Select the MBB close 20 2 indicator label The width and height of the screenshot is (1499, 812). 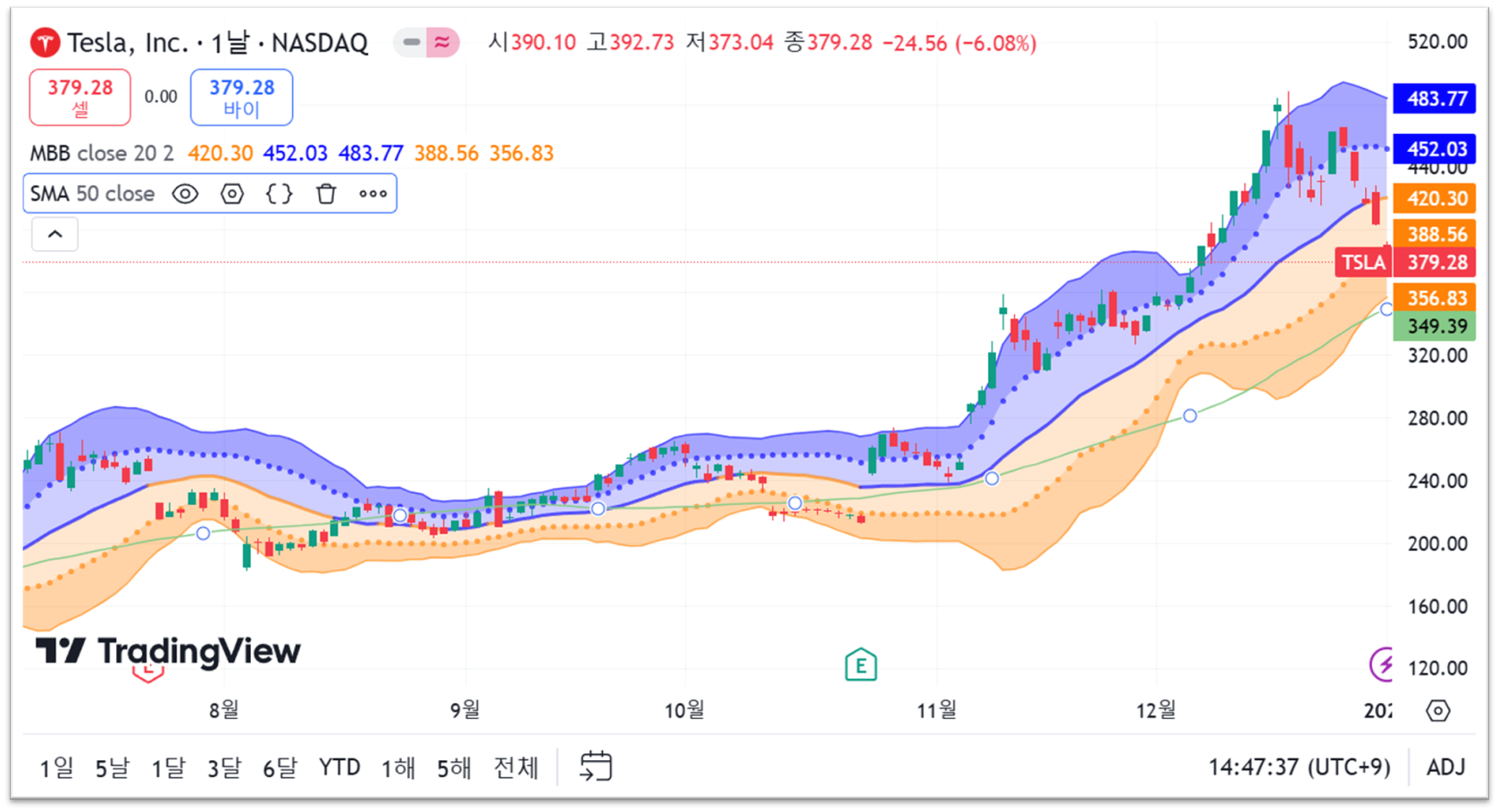pyautogui.click(x=102, y=153)
